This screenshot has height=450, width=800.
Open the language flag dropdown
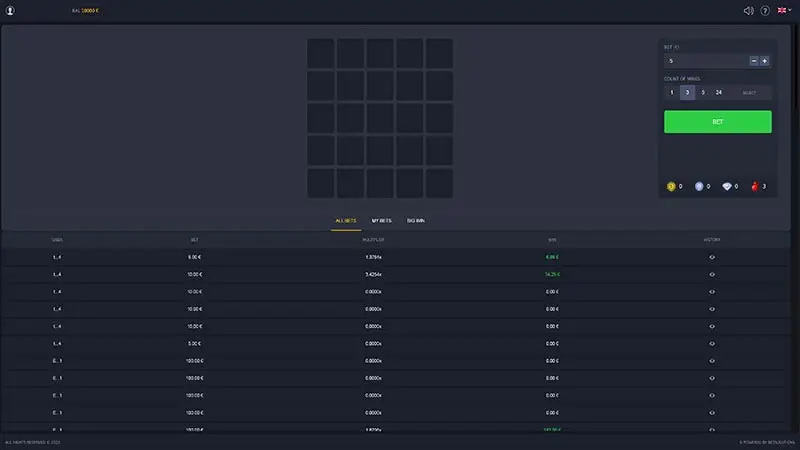(784, 10)
